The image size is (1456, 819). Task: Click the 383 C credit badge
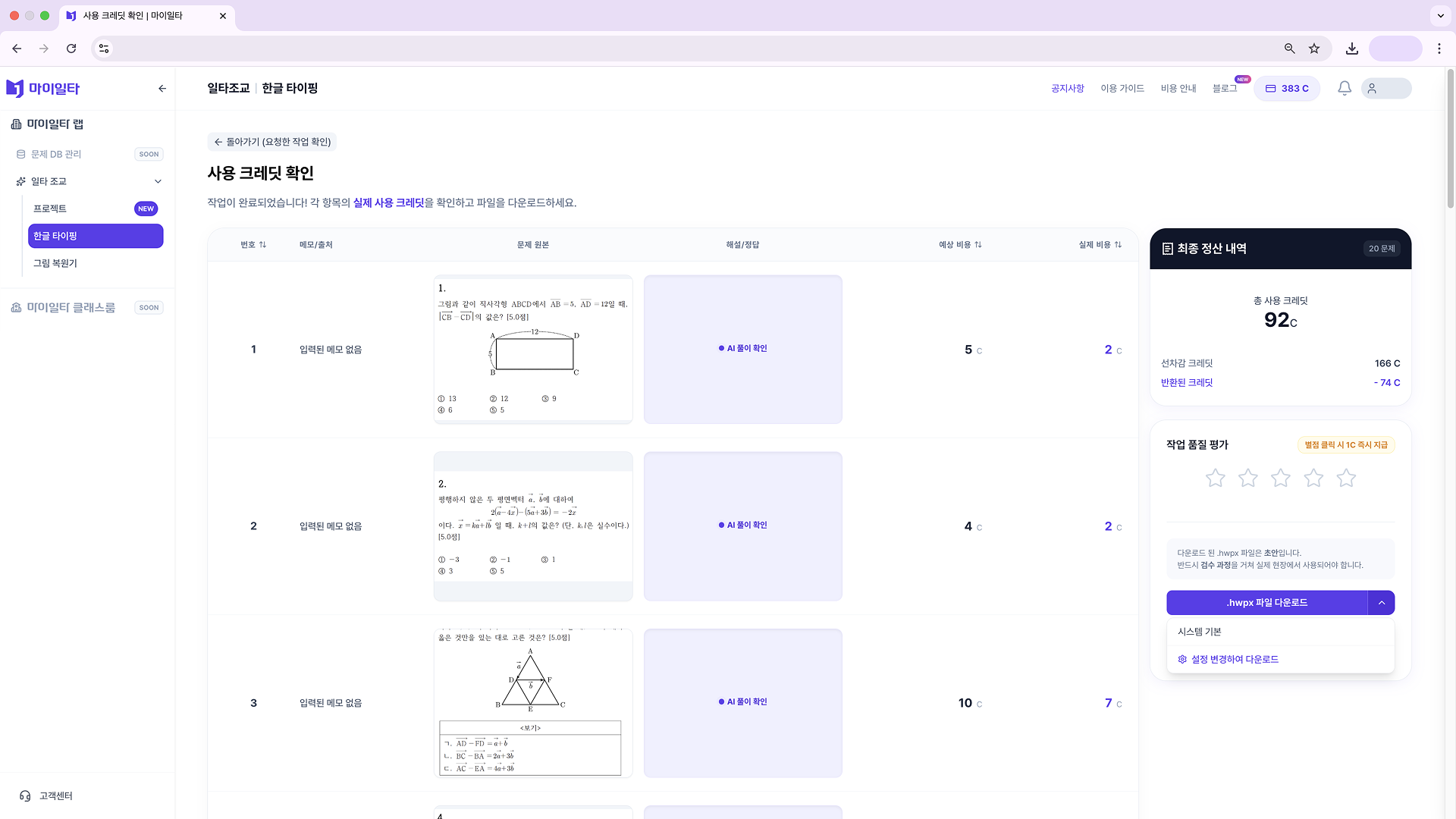pos(1287,88)
